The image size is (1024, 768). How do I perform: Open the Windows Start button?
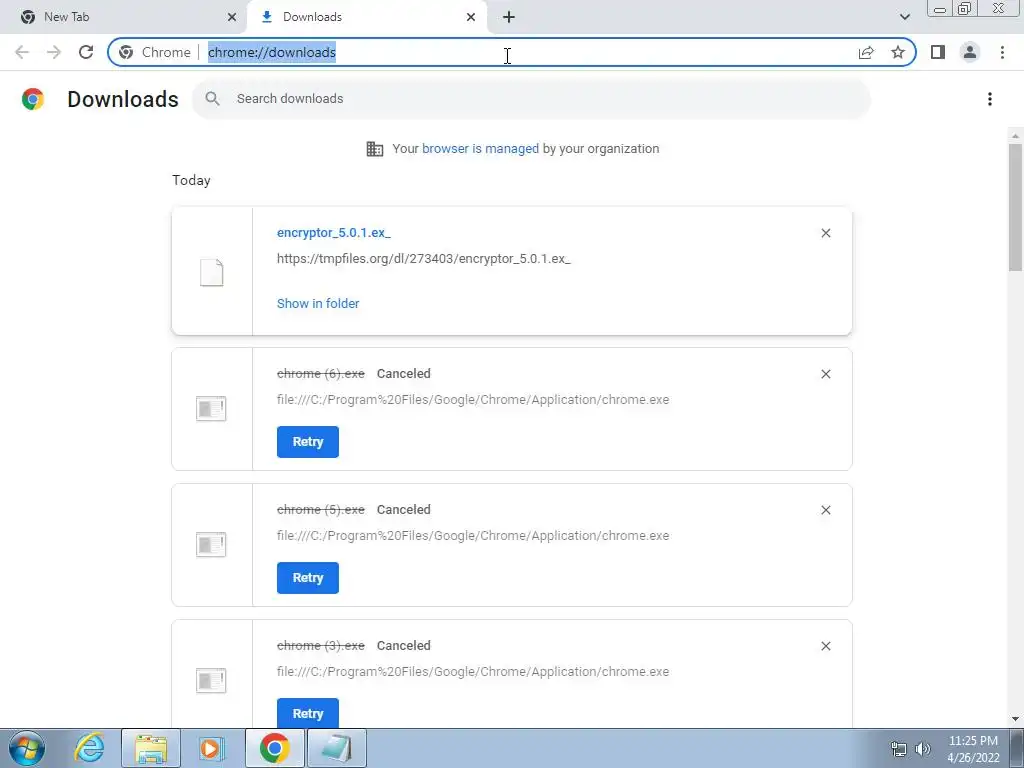point(27,748)
